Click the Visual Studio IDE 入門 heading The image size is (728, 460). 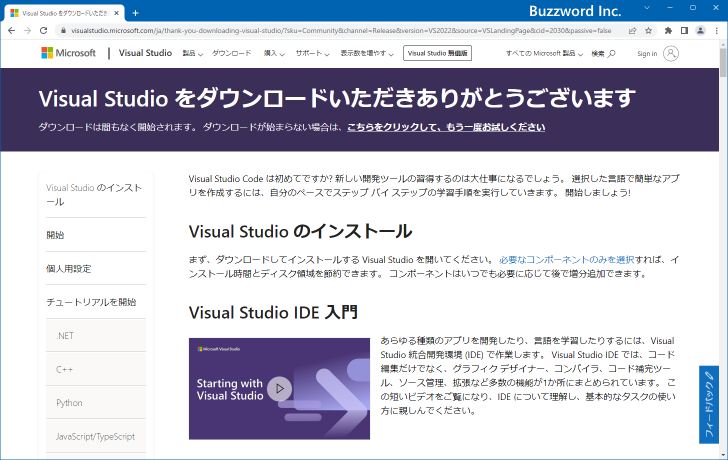click(273, 312)
